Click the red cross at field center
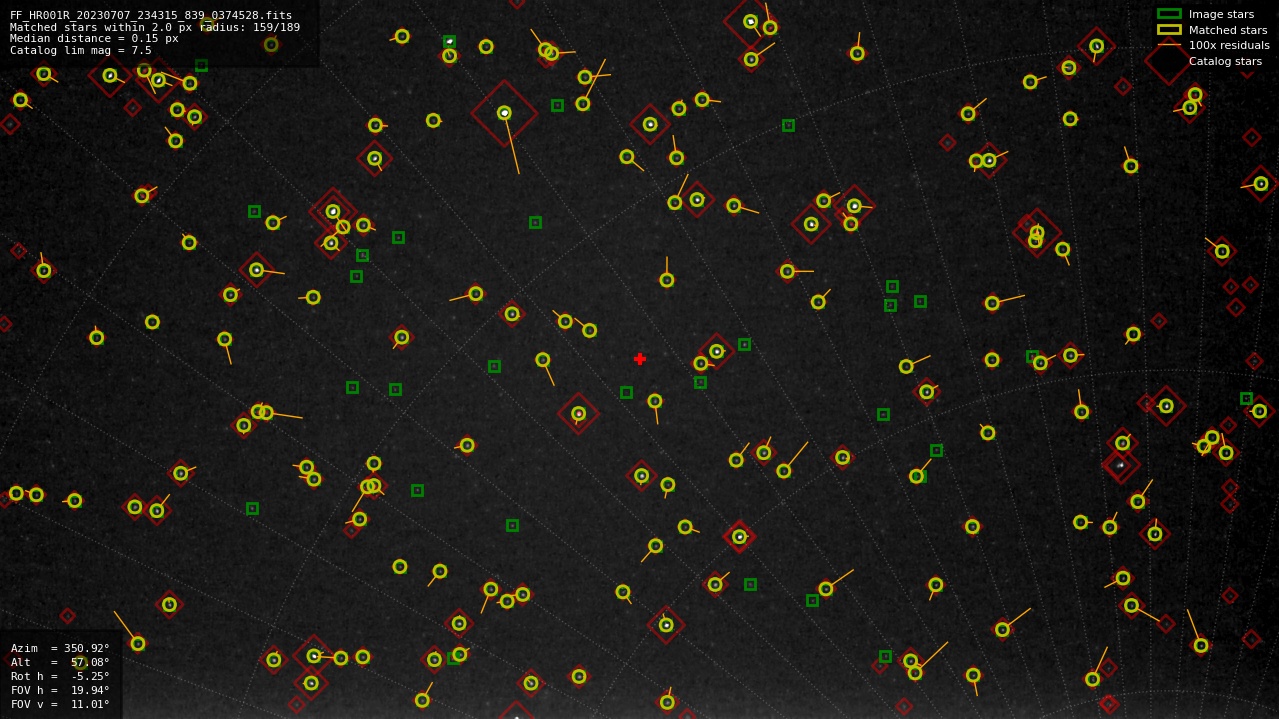The width and height of the screenshot is (1279, 719). pyautogui.click(x=640, y=359)
